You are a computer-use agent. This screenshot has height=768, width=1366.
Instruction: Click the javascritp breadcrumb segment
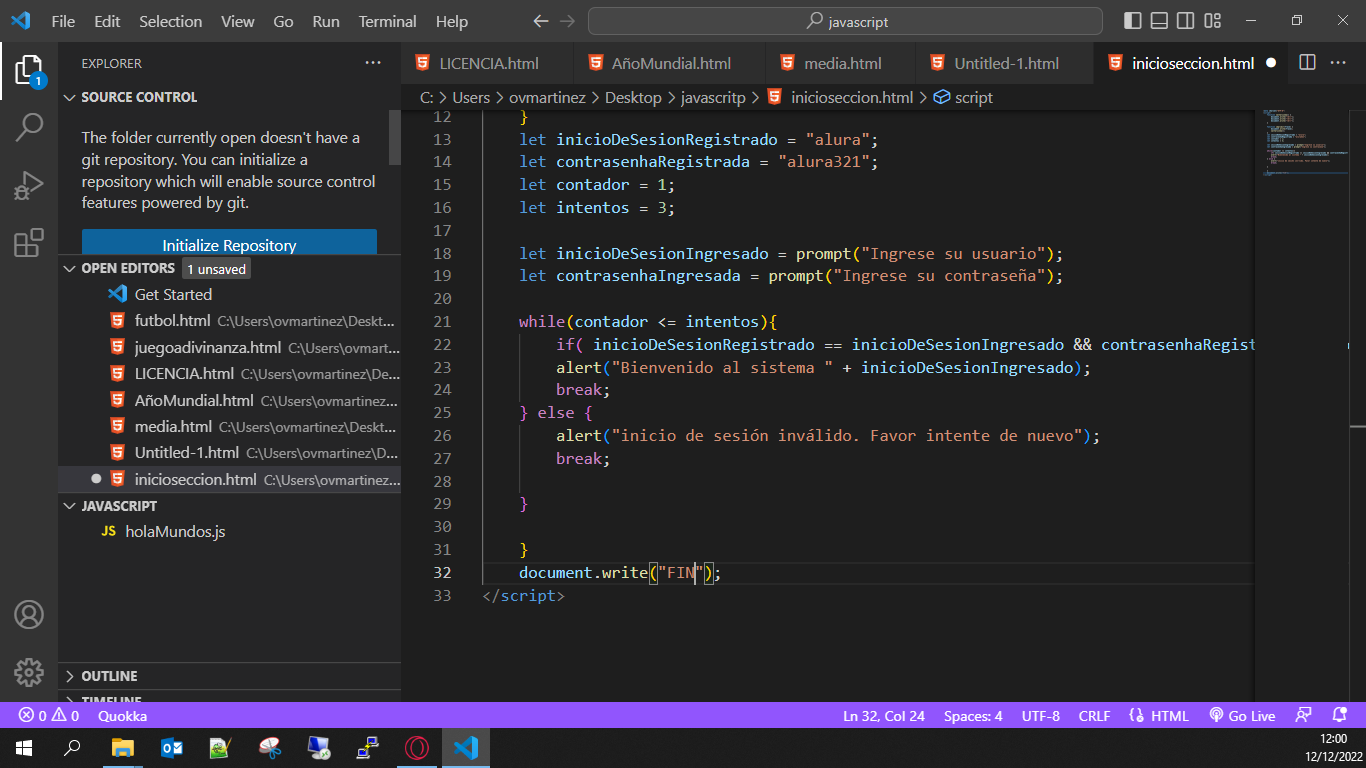713,97
